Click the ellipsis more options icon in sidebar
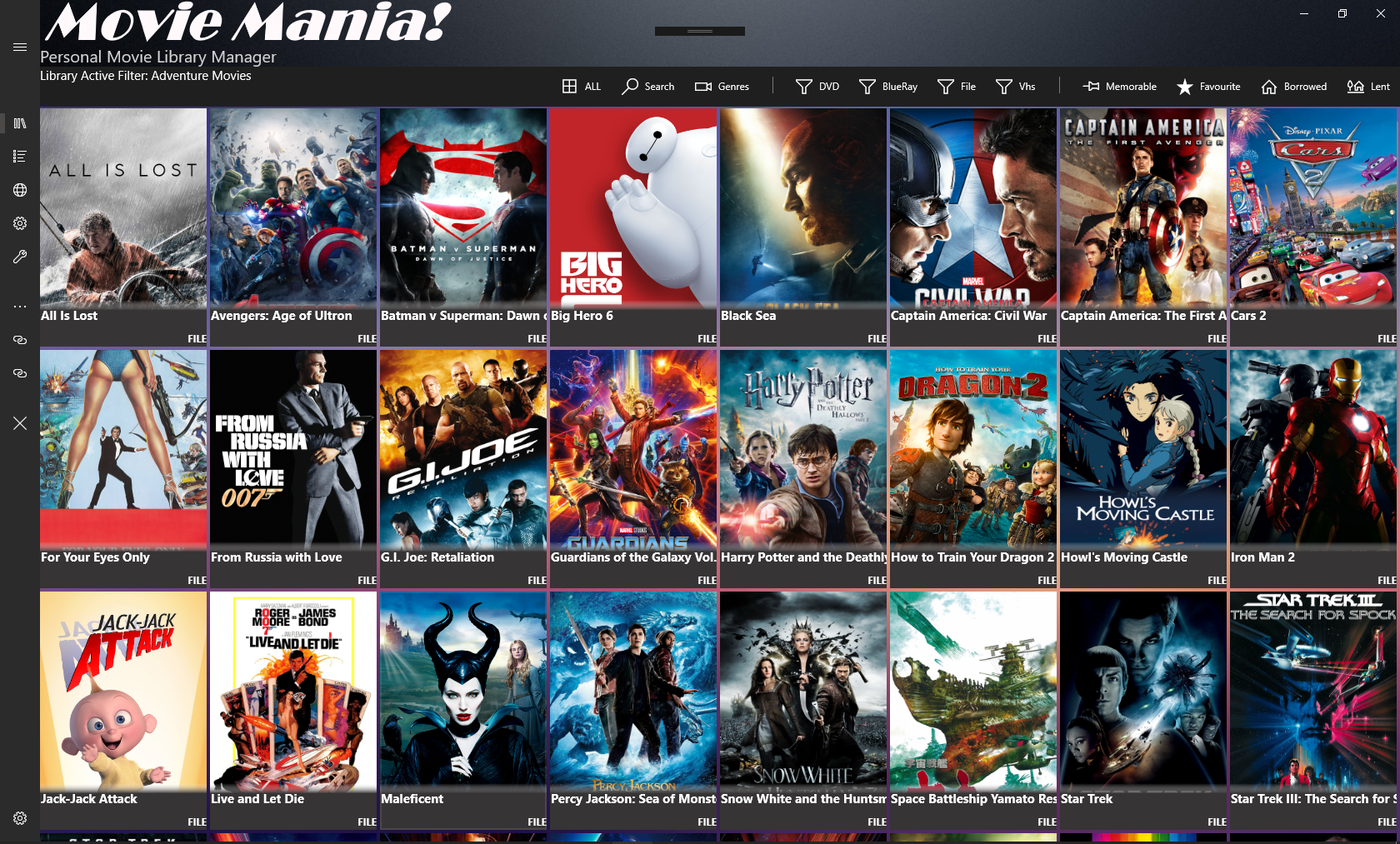The image size is (1400, 844). pyautogui.click(x=20, y=307)
